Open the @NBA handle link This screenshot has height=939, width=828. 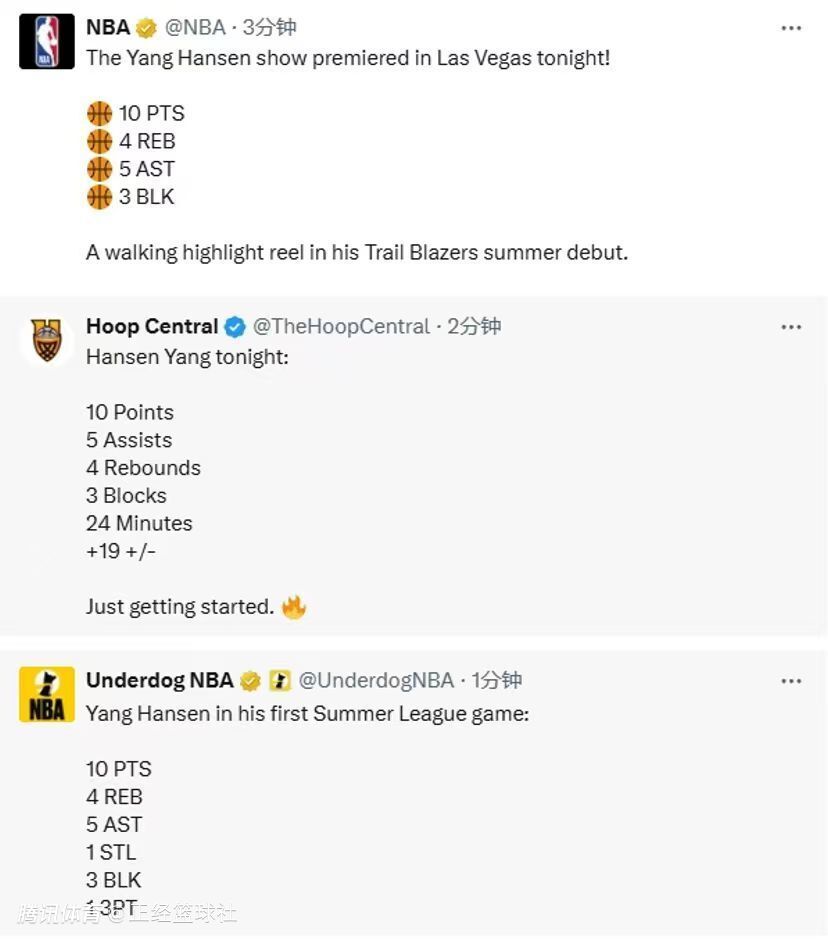(x=195, y=28)
